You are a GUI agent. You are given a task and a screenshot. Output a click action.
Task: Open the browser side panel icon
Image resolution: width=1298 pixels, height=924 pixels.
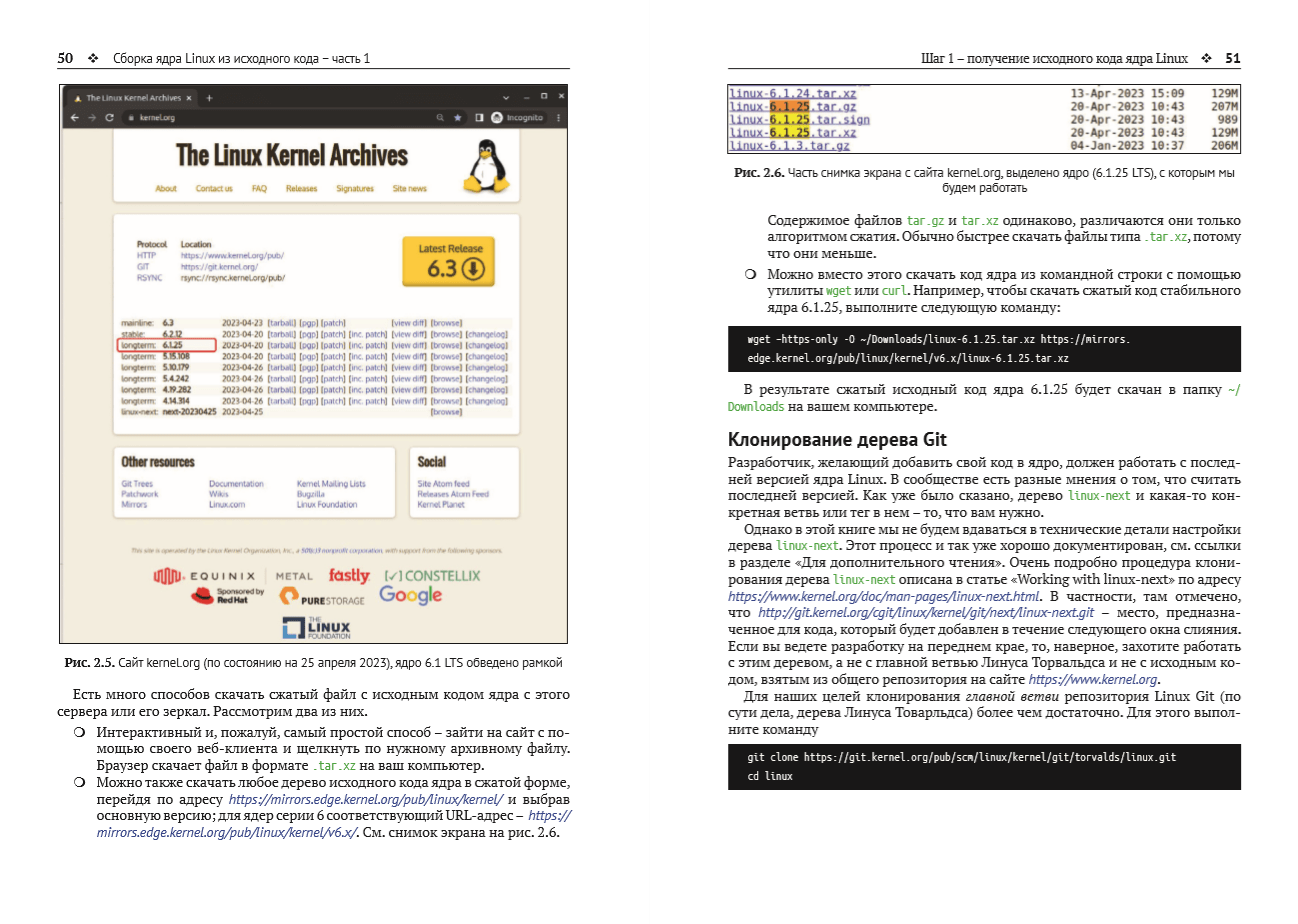tap(479, 118)
